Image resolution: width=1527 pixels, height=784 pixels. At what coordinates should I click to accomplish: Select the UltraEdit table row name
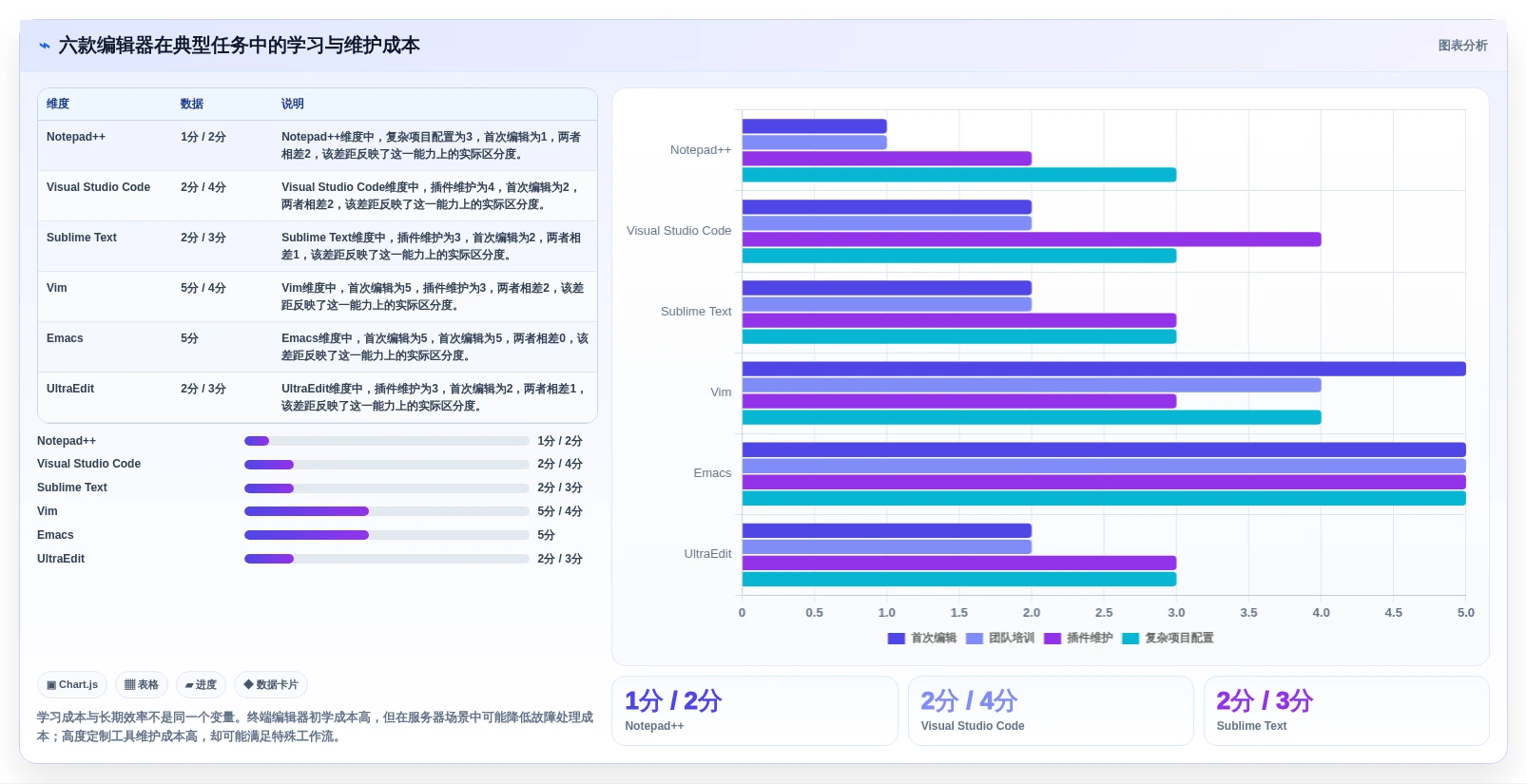point(70,389)
